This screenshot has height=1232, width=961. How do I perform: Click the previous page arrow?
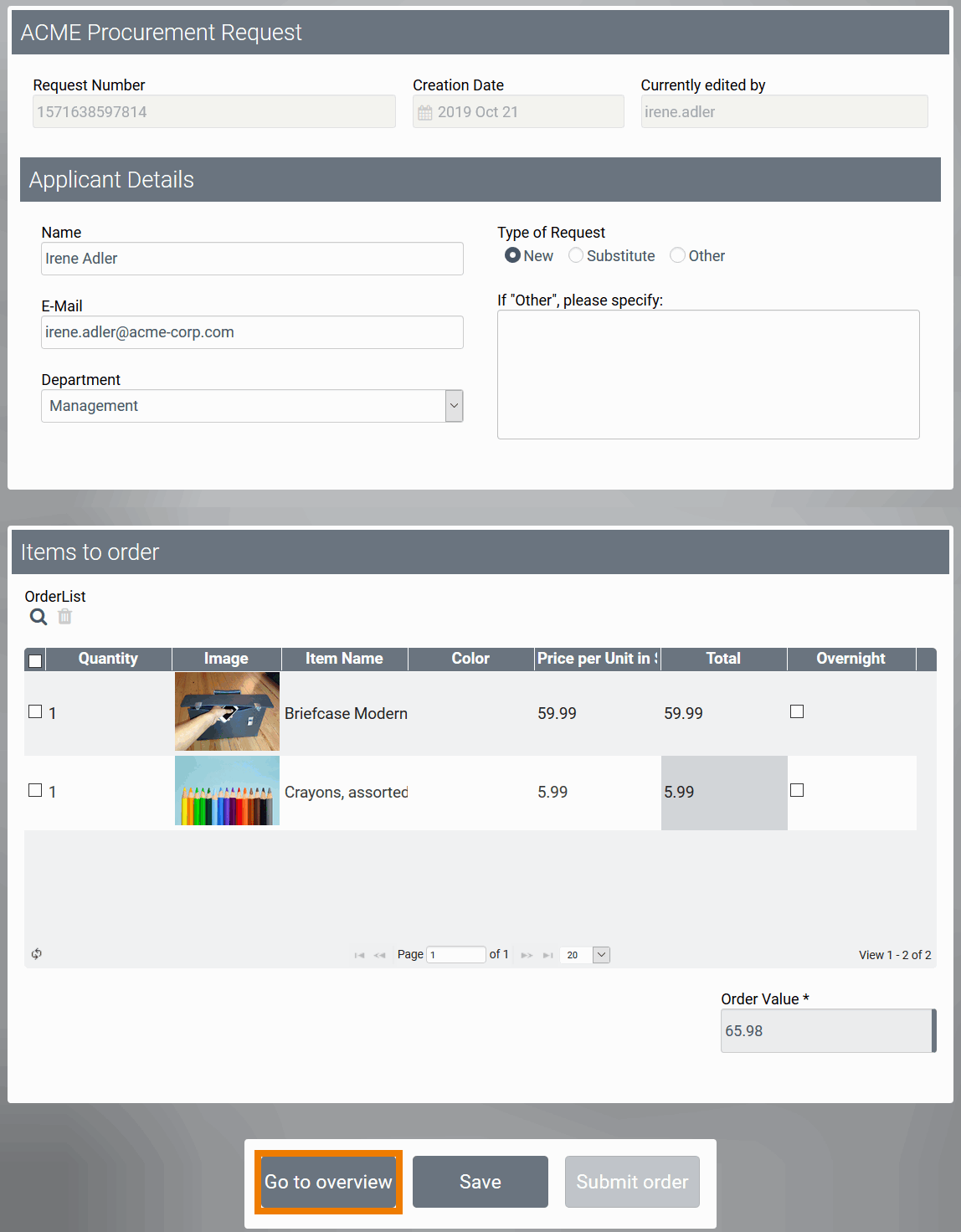point(379,954)
